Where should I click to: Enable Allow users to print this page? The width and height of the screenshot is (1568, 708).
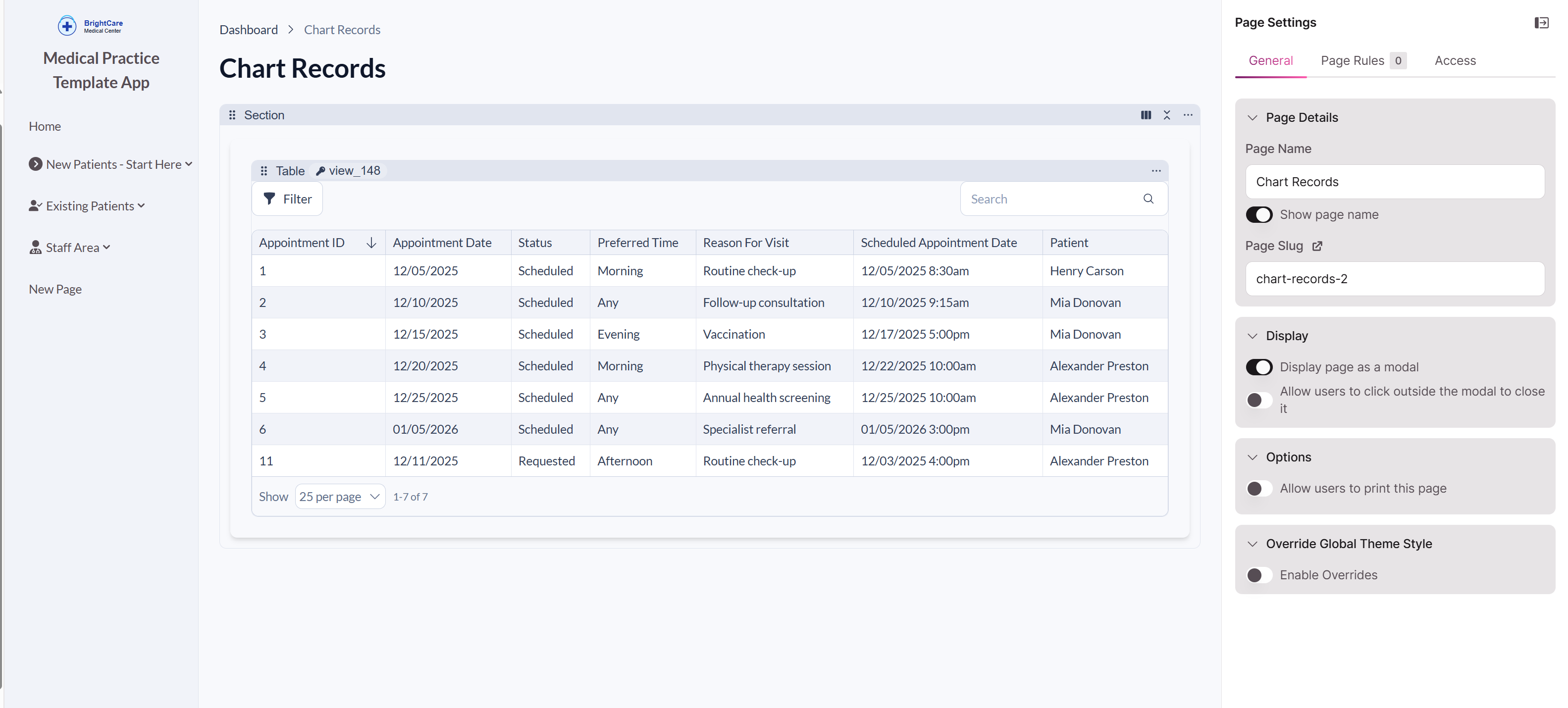point(1259,489)
